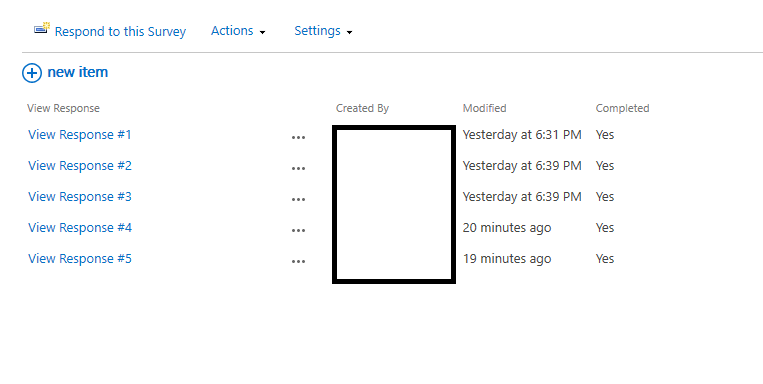This screenshot has height=384, width=763.
Task: Click Modified time for Response #3
Action: (522, 197)
